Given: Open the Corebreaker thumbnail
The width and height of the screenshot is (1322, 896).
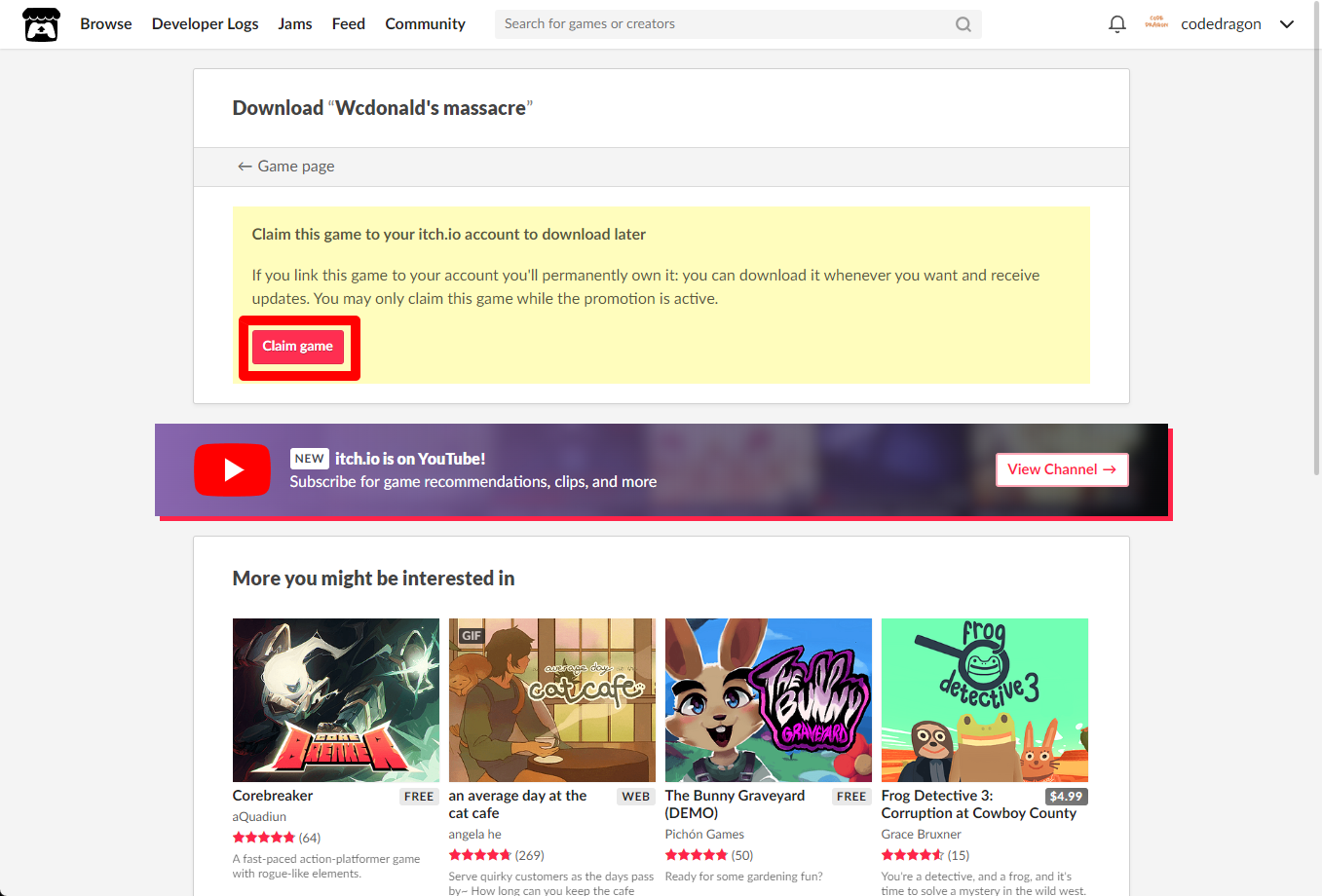Looking at the screenshot, I should pyautogui.click(x=336, y=700).
